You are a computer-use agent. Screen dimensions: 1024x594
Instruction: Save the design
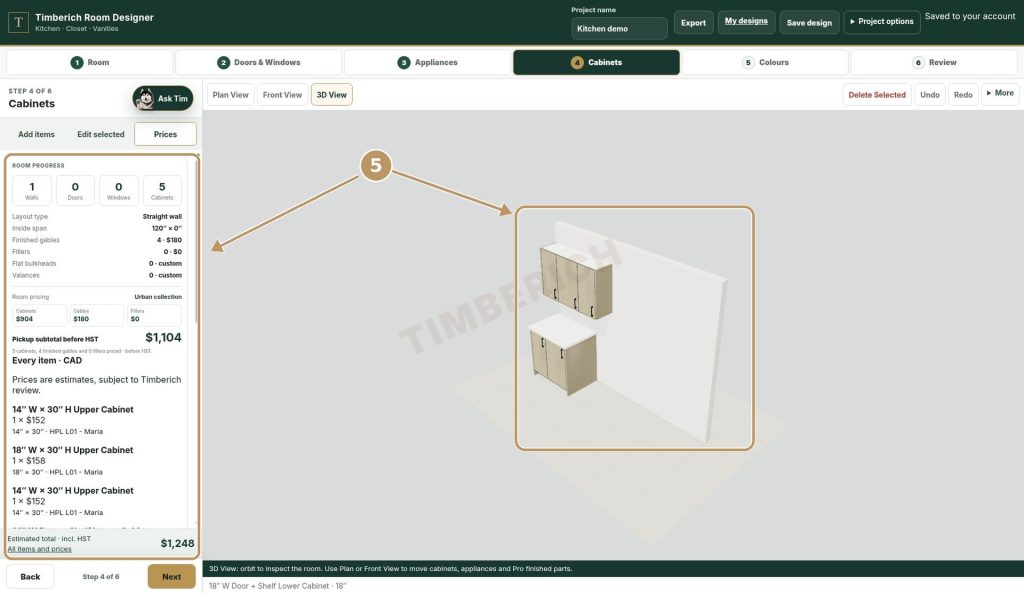pyautogui.click(x=809, y=22)
